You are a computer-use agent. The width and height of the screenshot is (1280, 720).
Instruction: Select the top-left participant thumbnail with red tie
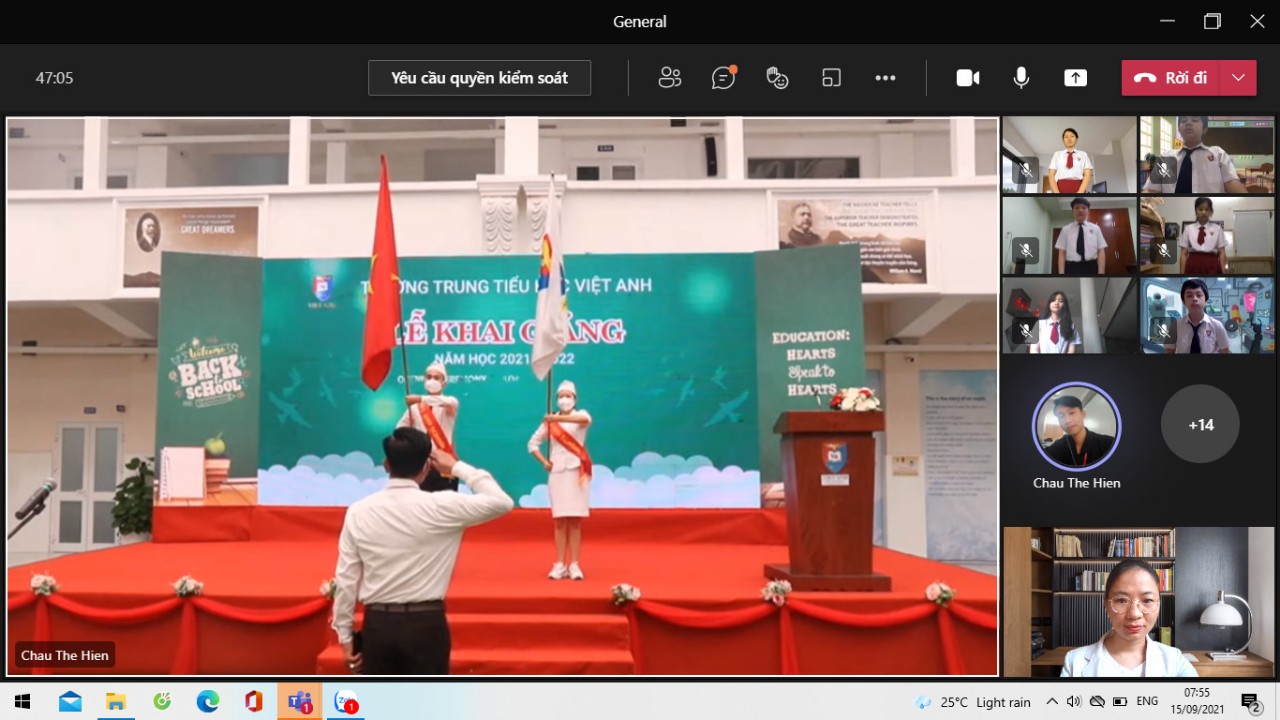[1069, 155]
